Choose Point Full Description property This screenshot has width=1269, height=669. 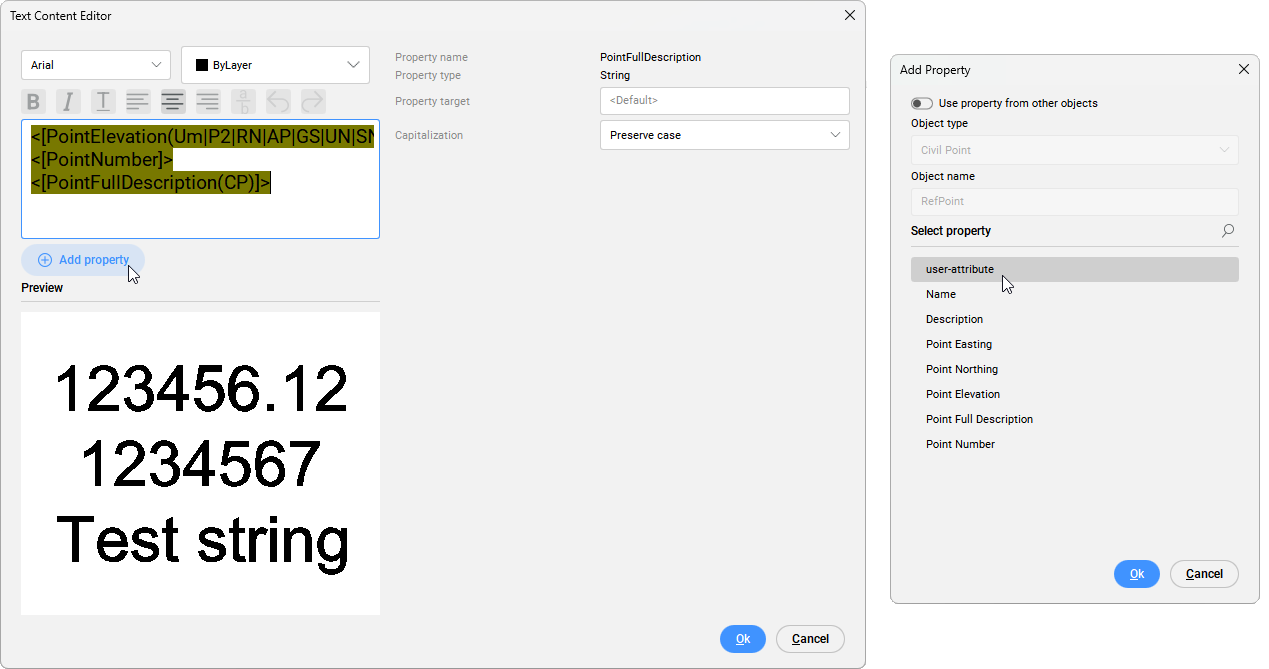[x=979, y=419]
